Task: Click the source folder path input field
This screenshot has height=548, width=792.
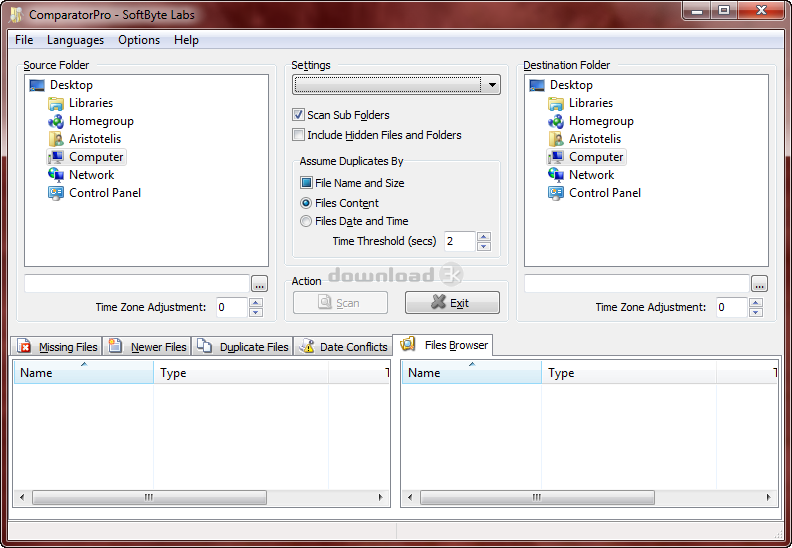Action: pos(137,284)
